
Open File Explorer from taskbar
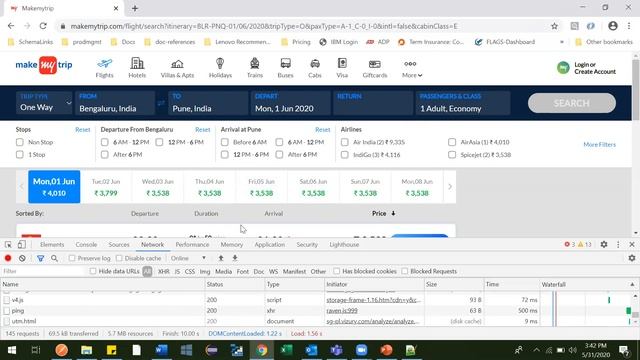[x=87, y=350]
